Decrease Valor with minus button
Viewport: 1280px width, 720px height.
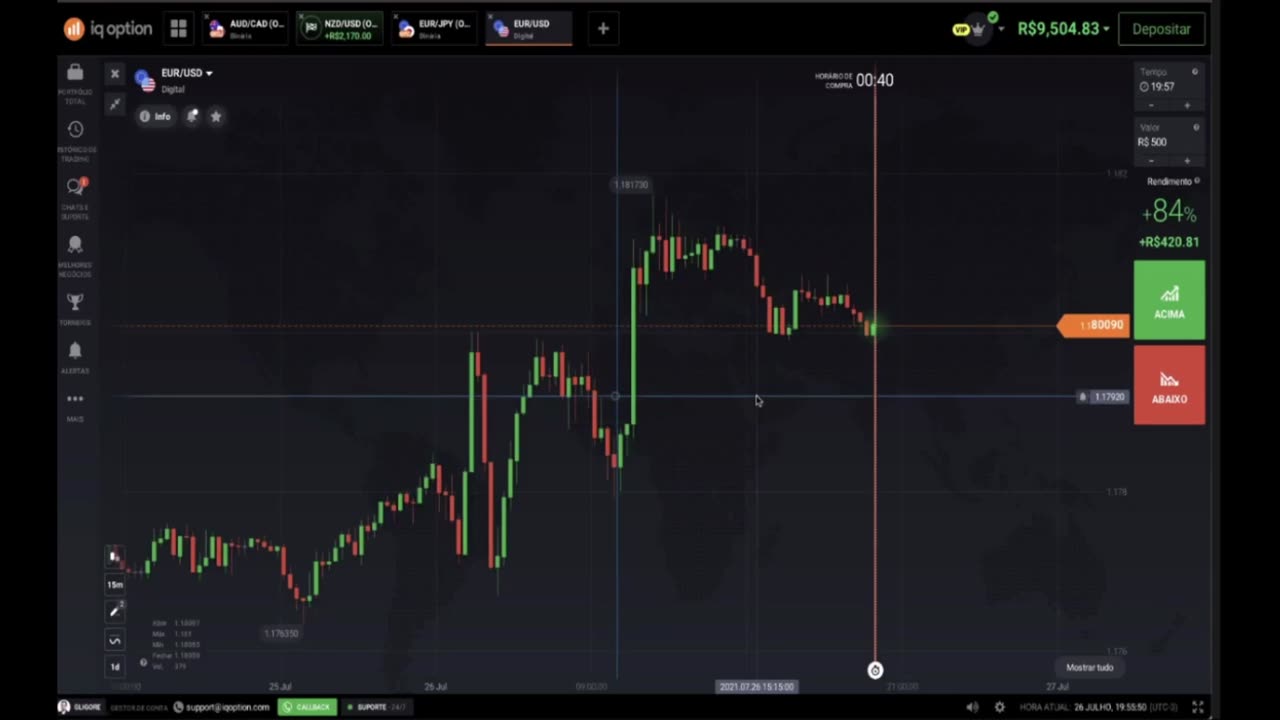(x=1151, y=160)
